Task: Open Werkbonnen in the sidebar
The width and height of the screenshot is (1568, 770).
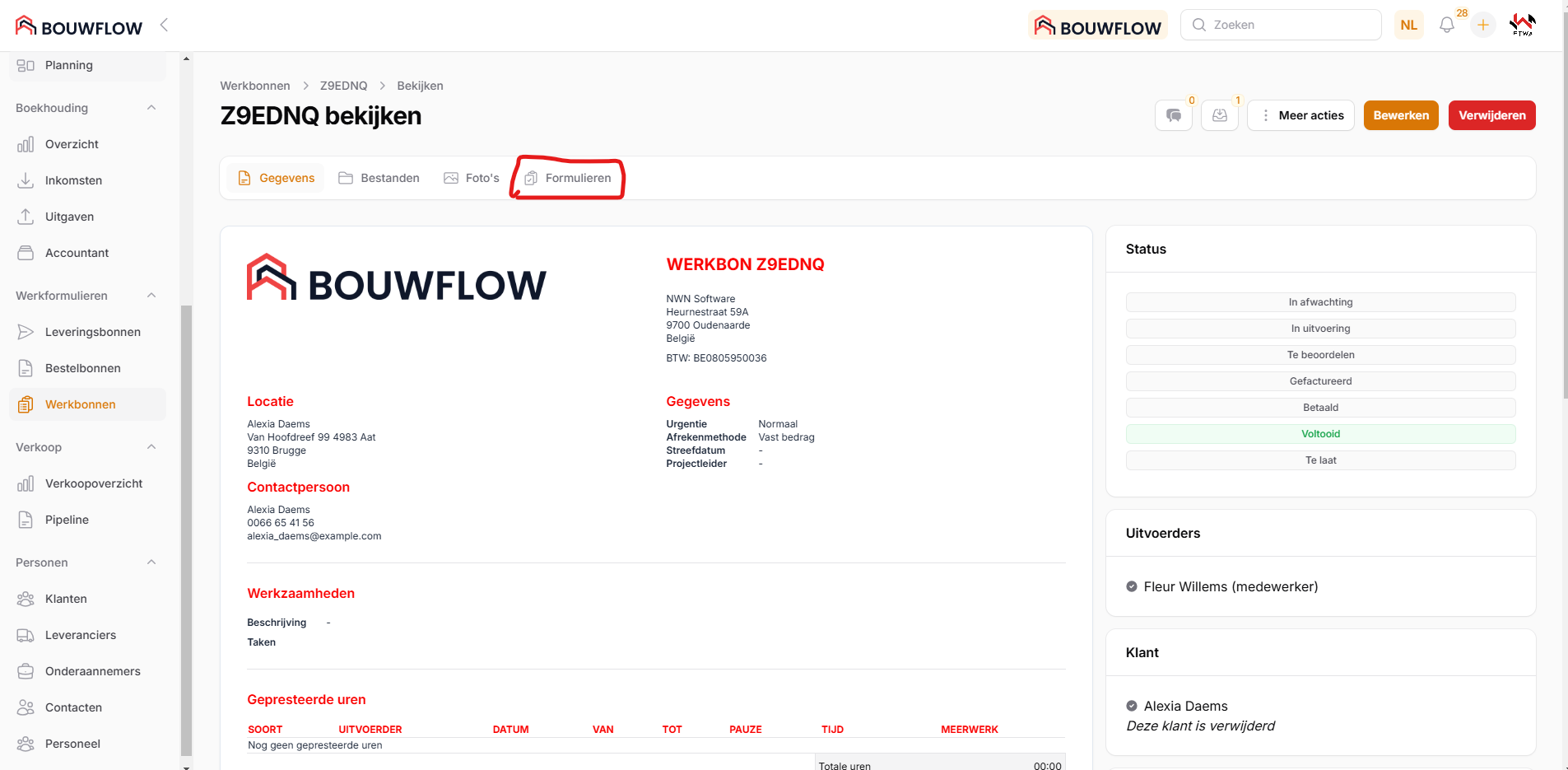Action: click(80, 404)
